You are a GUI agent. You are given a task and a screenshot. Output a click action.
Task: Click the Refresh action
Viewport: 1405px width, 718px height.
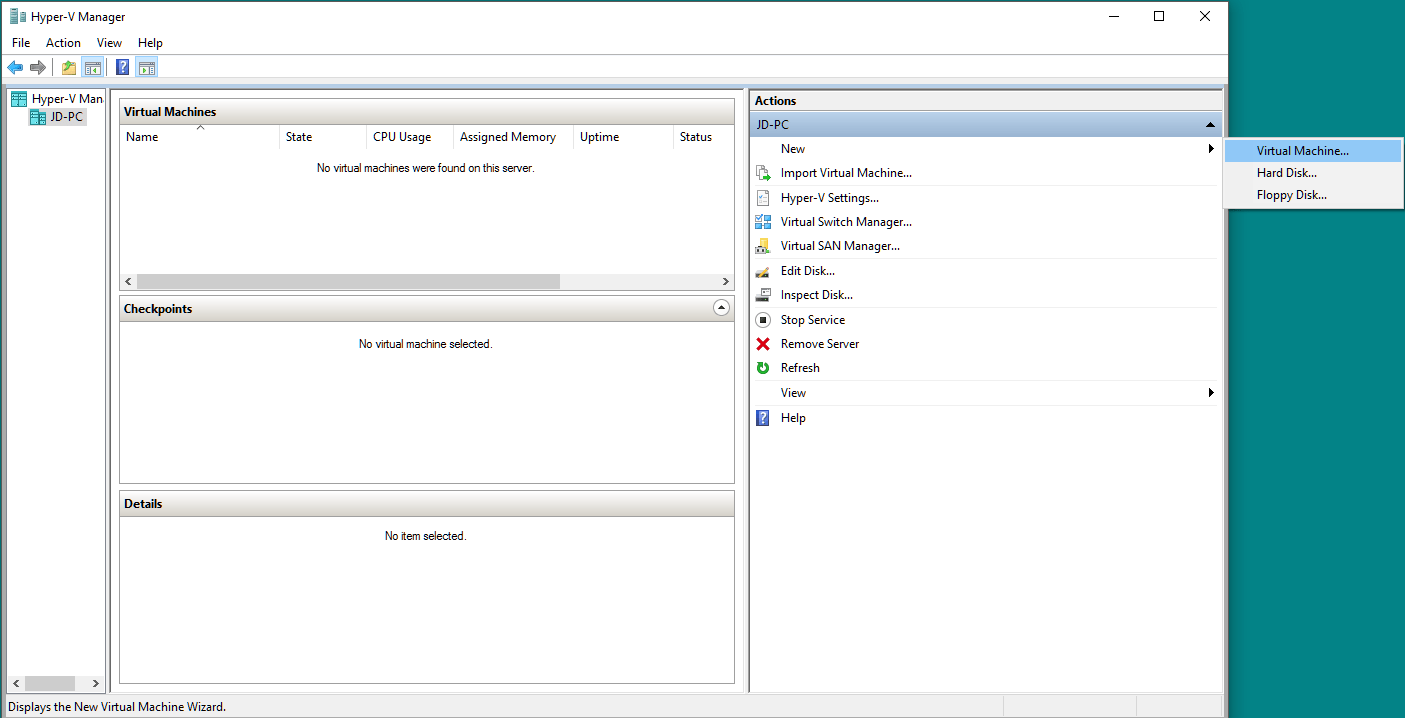pos(800,368)
